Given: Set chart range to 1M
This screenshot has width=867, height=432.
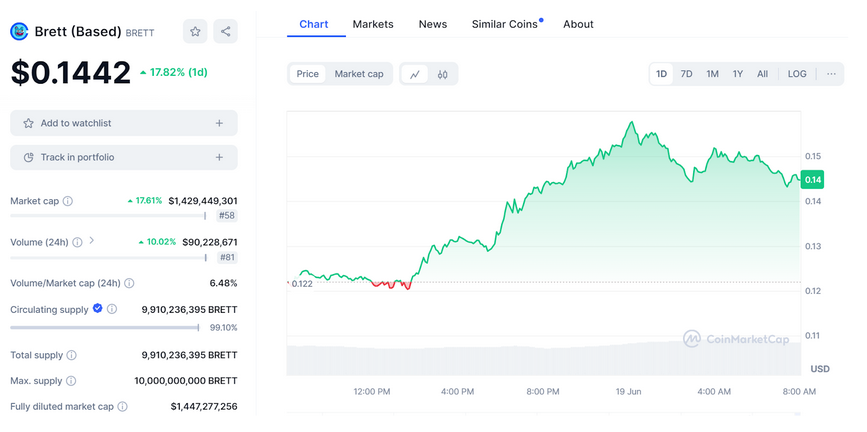Looking at the screenshot, I should [712, 74].
